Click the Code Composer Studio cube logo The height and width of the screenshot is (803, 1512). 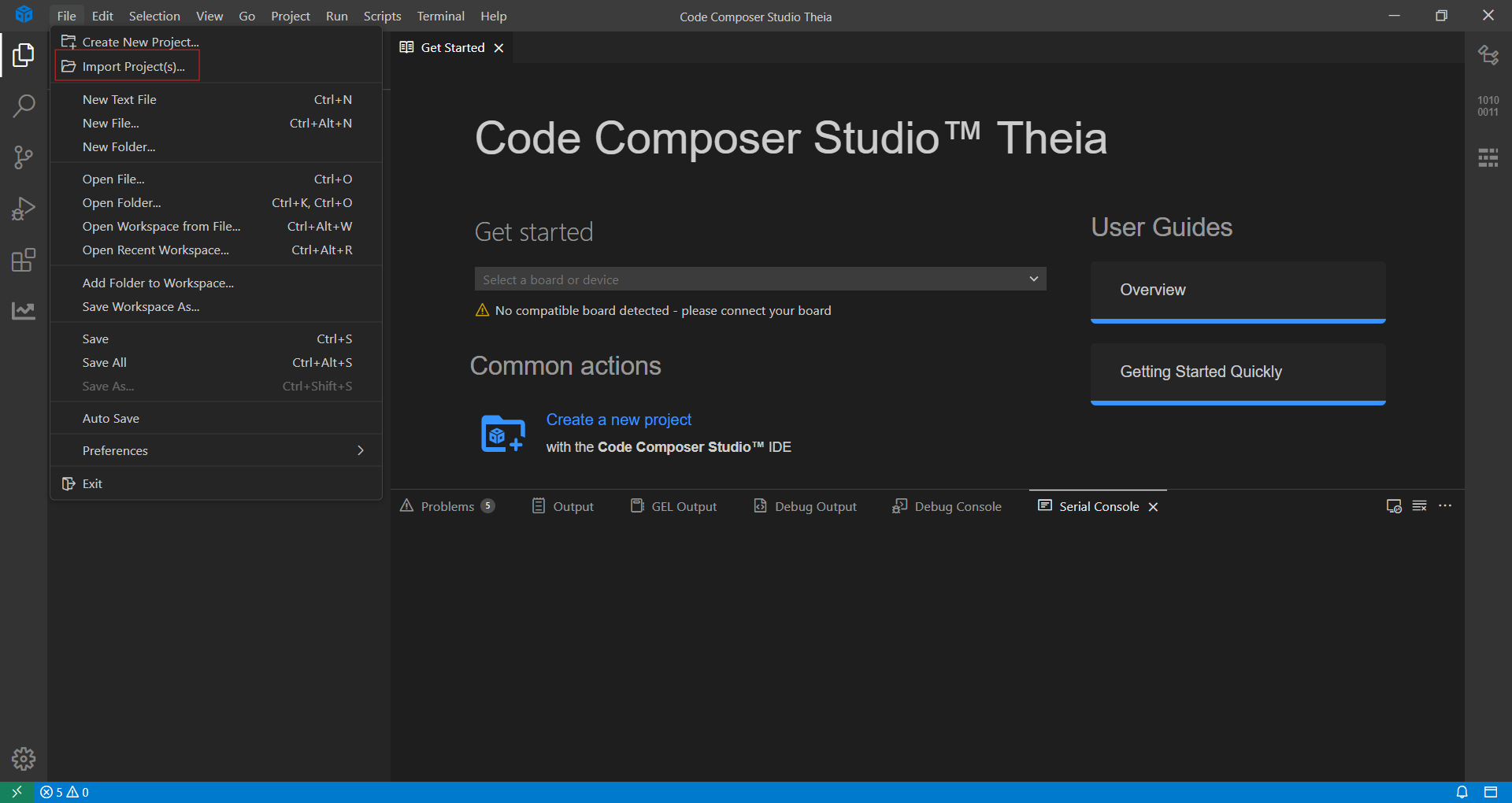pos(24,14)
